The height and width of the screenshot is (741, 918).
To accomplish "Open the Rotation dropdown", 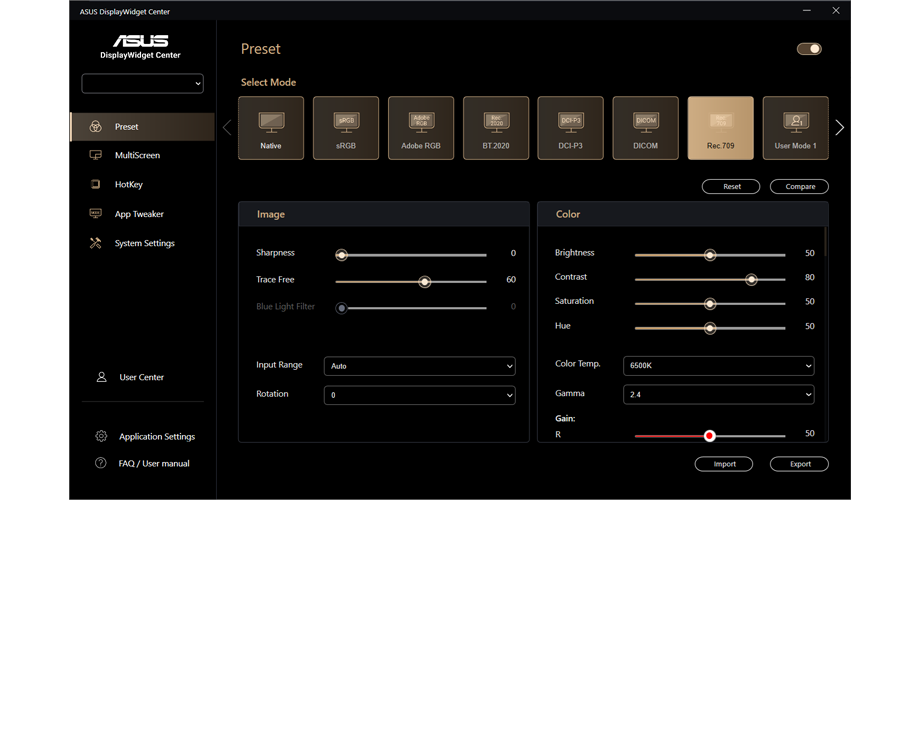I will pyautogui.click(x=419, y=395).
